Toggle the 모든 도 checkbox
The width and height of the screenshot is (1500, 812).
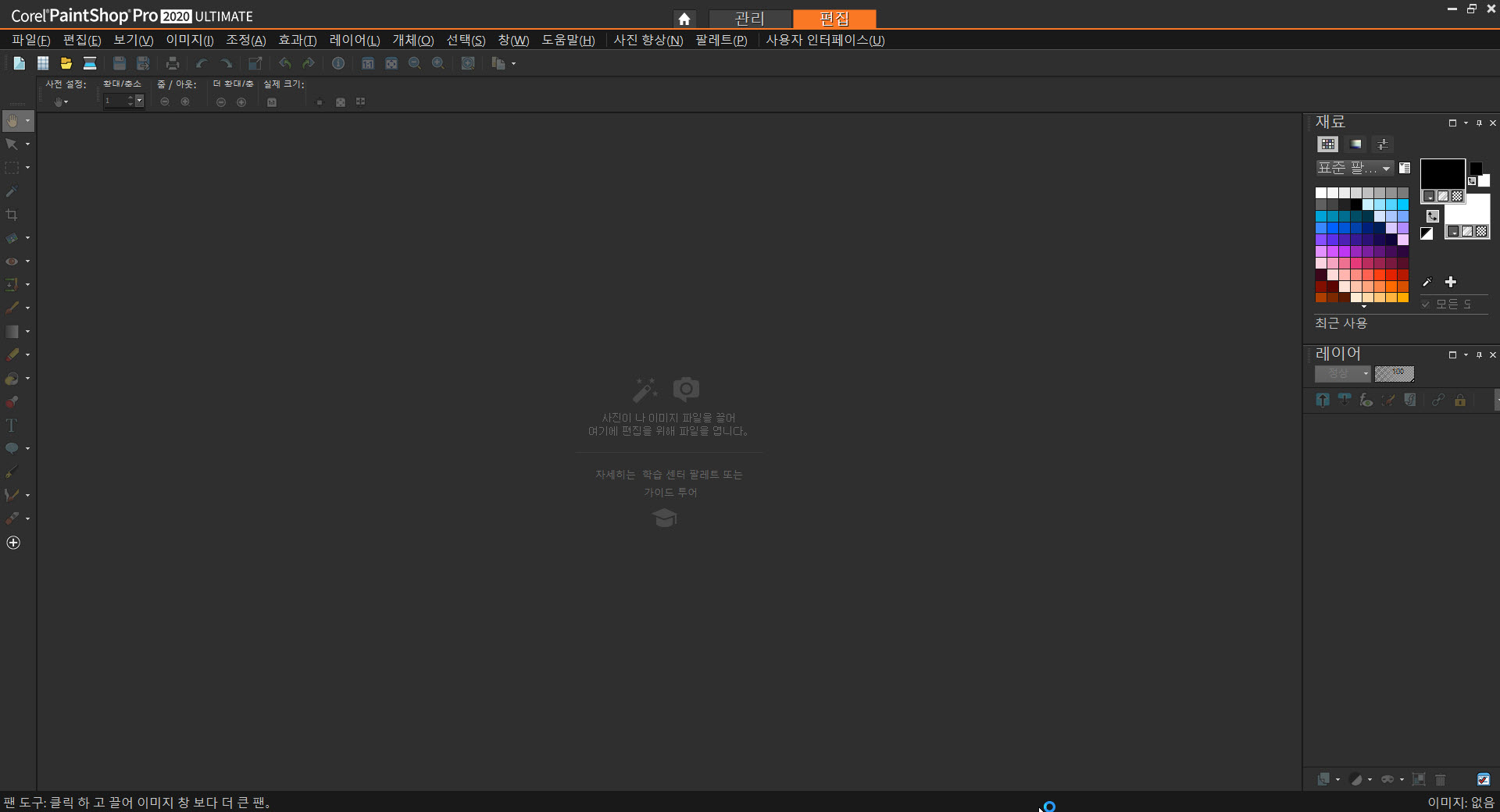click(x=1426, y=304)
